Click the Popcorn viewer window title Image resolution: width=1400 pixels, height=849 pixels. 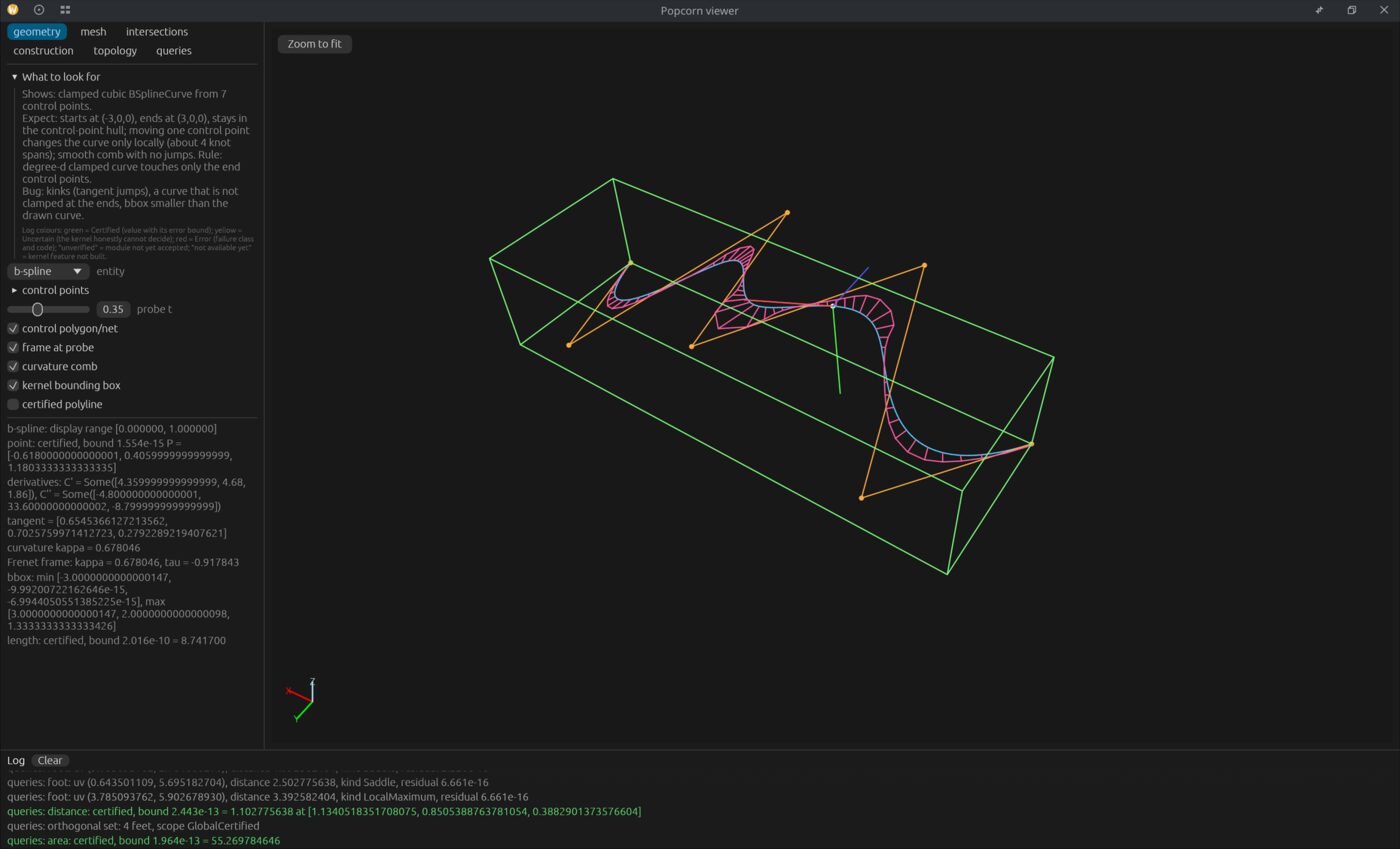(700, 10)
